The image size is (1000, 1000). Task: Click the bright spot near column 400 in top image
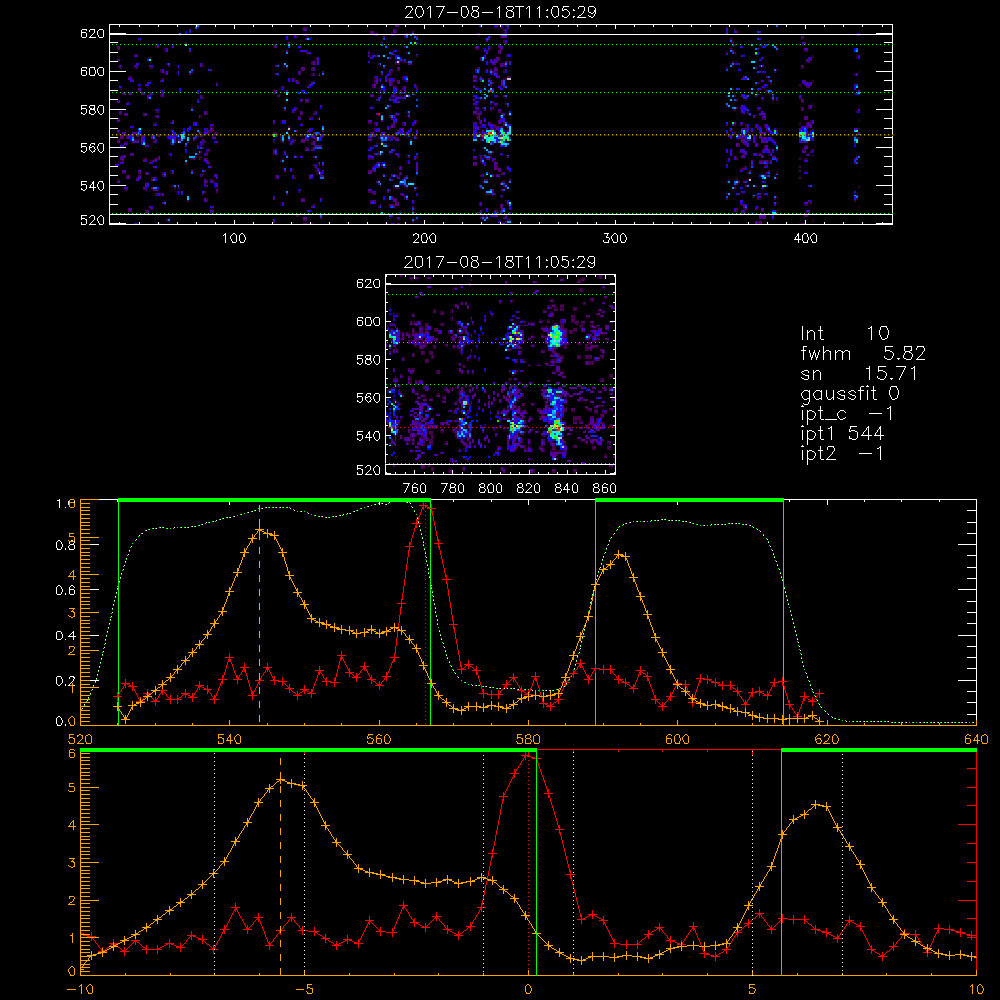805,135
